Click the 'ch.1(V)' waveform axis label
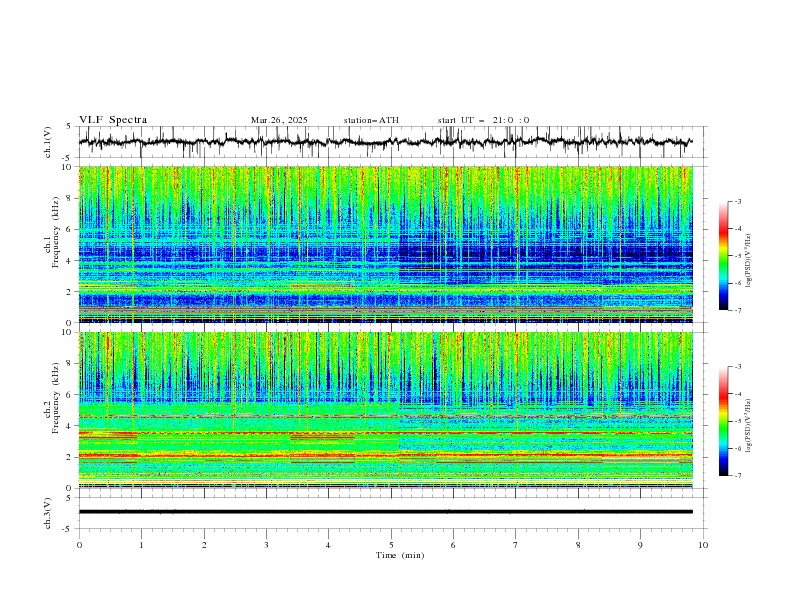Viewport: 792px width, 612px height. 48,142
